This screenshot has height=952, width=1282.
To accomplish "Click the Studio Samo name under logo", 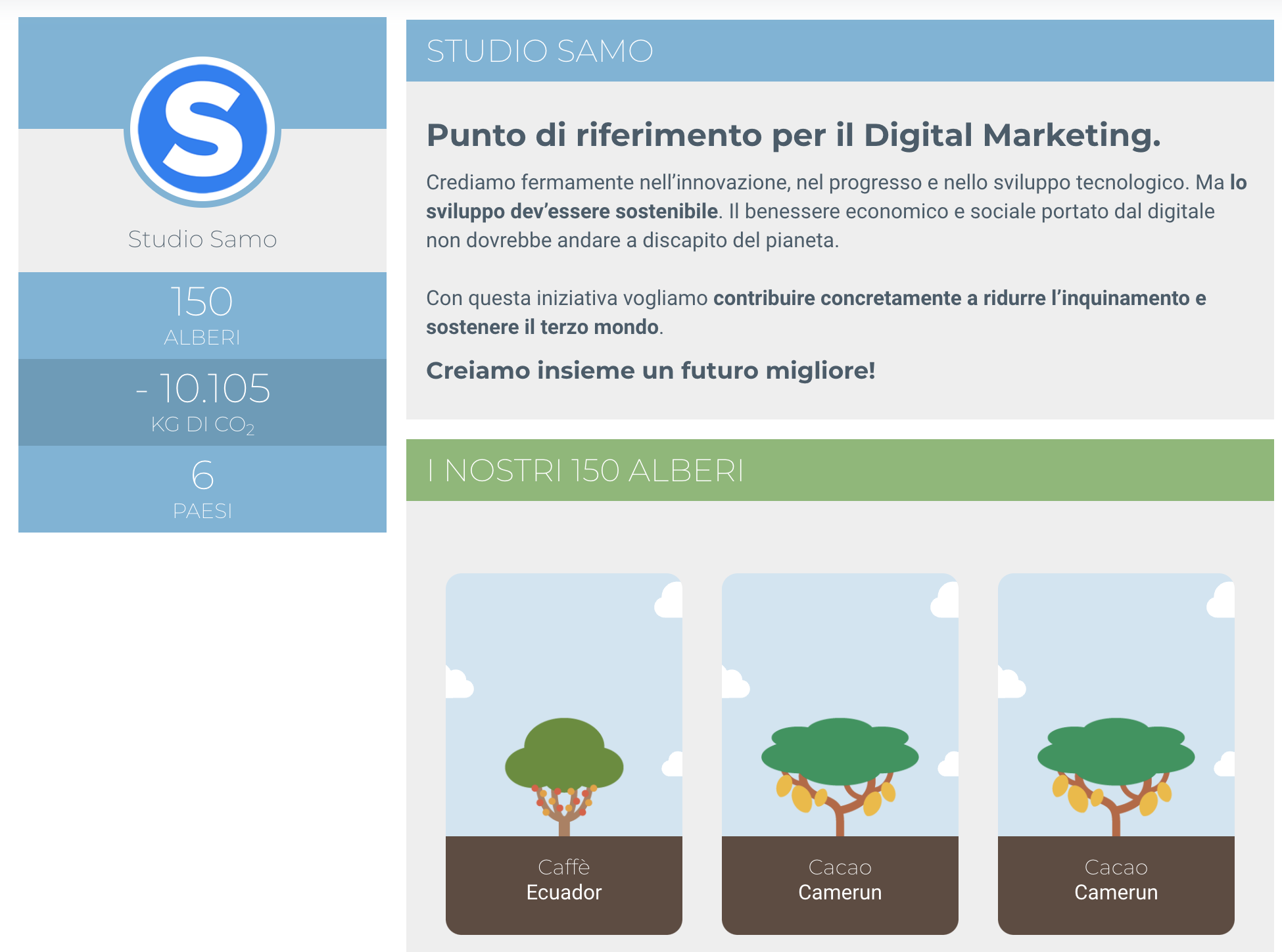I will point(202,239).
